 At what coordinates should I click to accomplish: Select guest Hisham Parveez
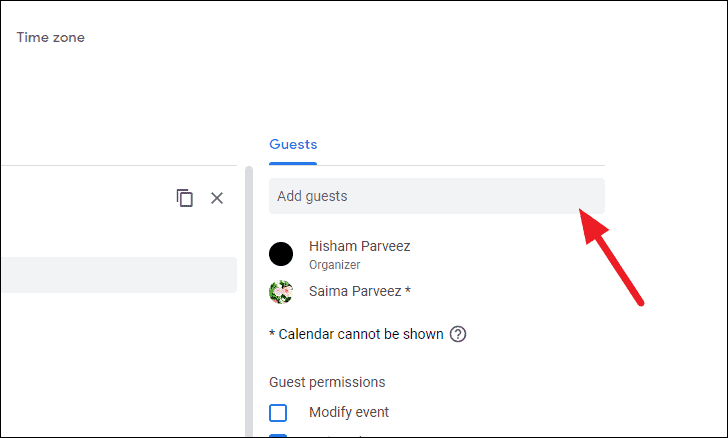pos(359,246)
